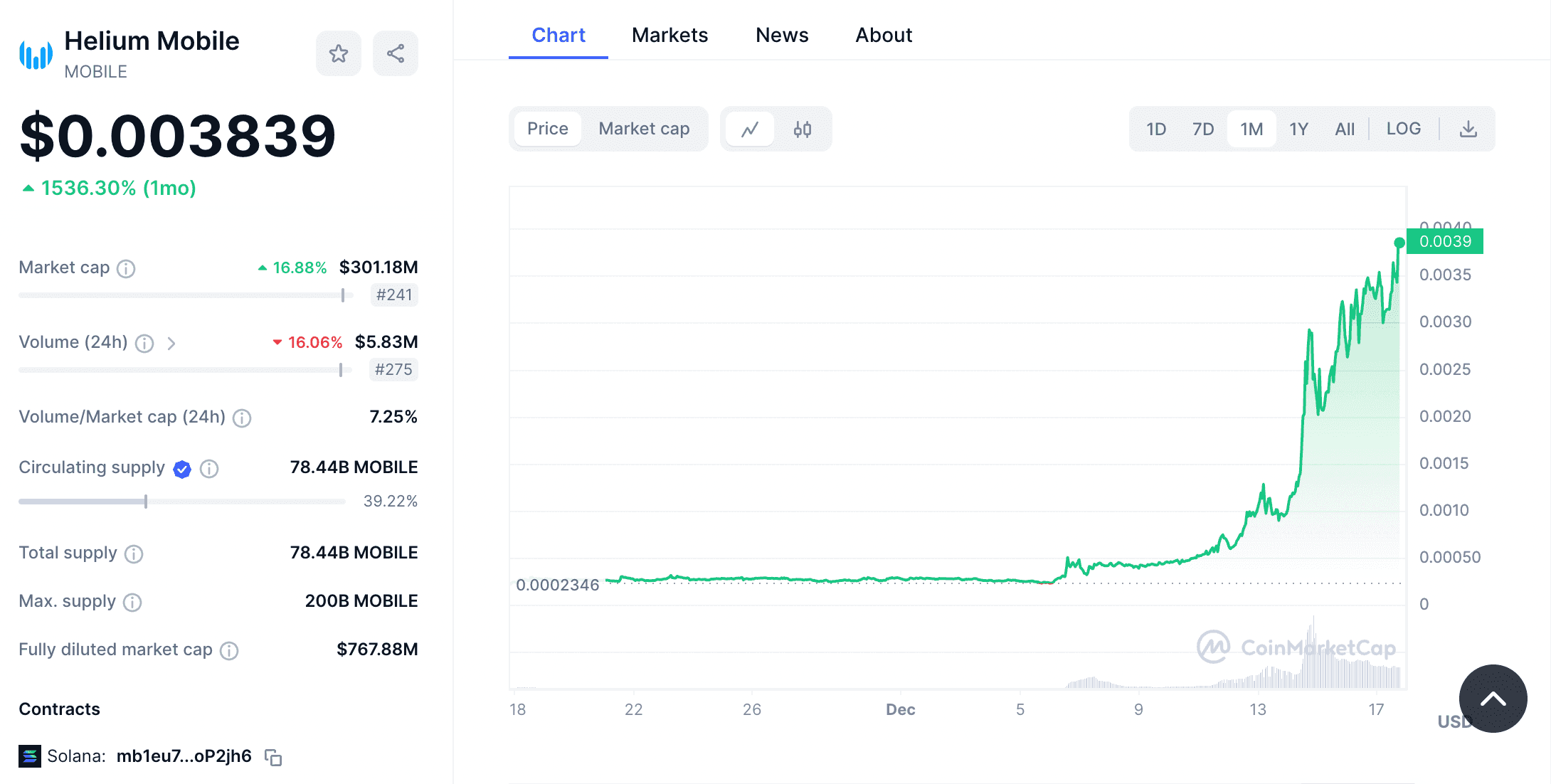Show Volume (24h) info icon

pos(144,344)
